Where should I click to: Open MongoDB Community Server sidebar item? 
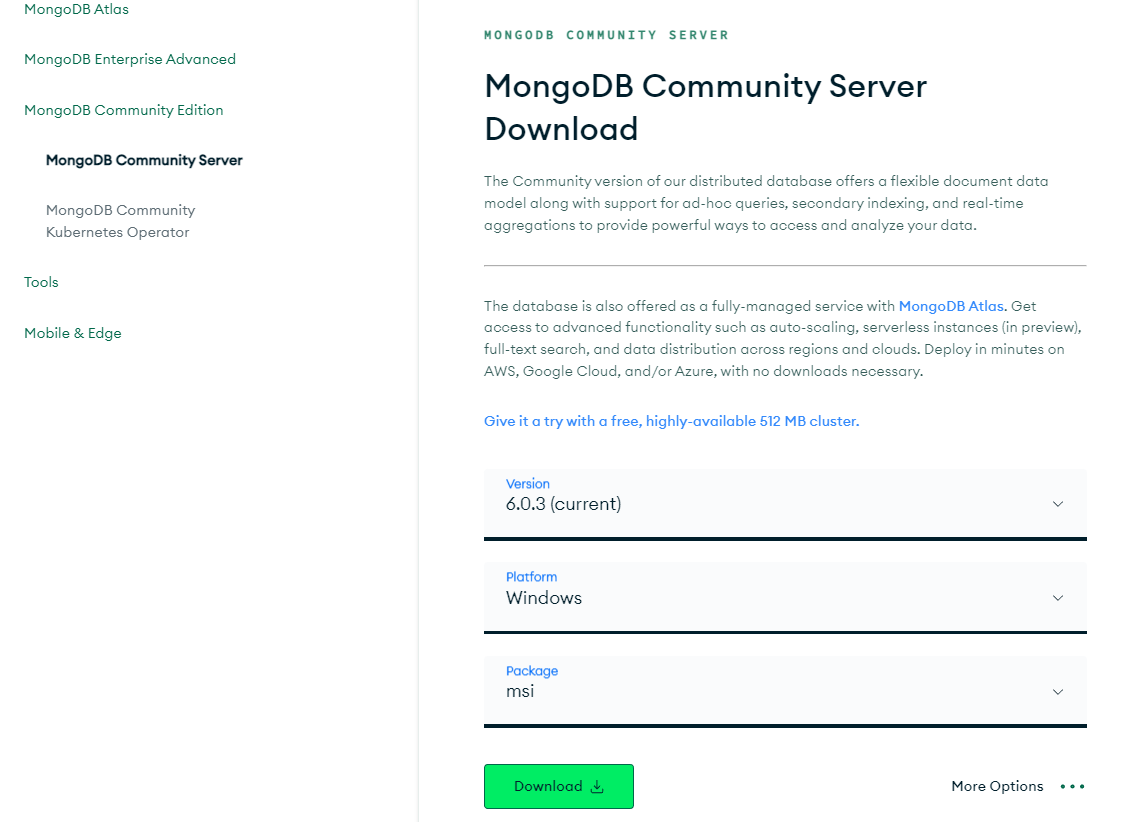144,160
